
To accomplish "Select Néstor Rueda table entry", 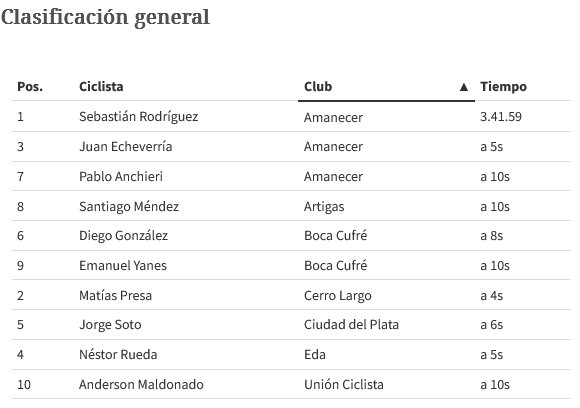I will [x=118, y=355].
